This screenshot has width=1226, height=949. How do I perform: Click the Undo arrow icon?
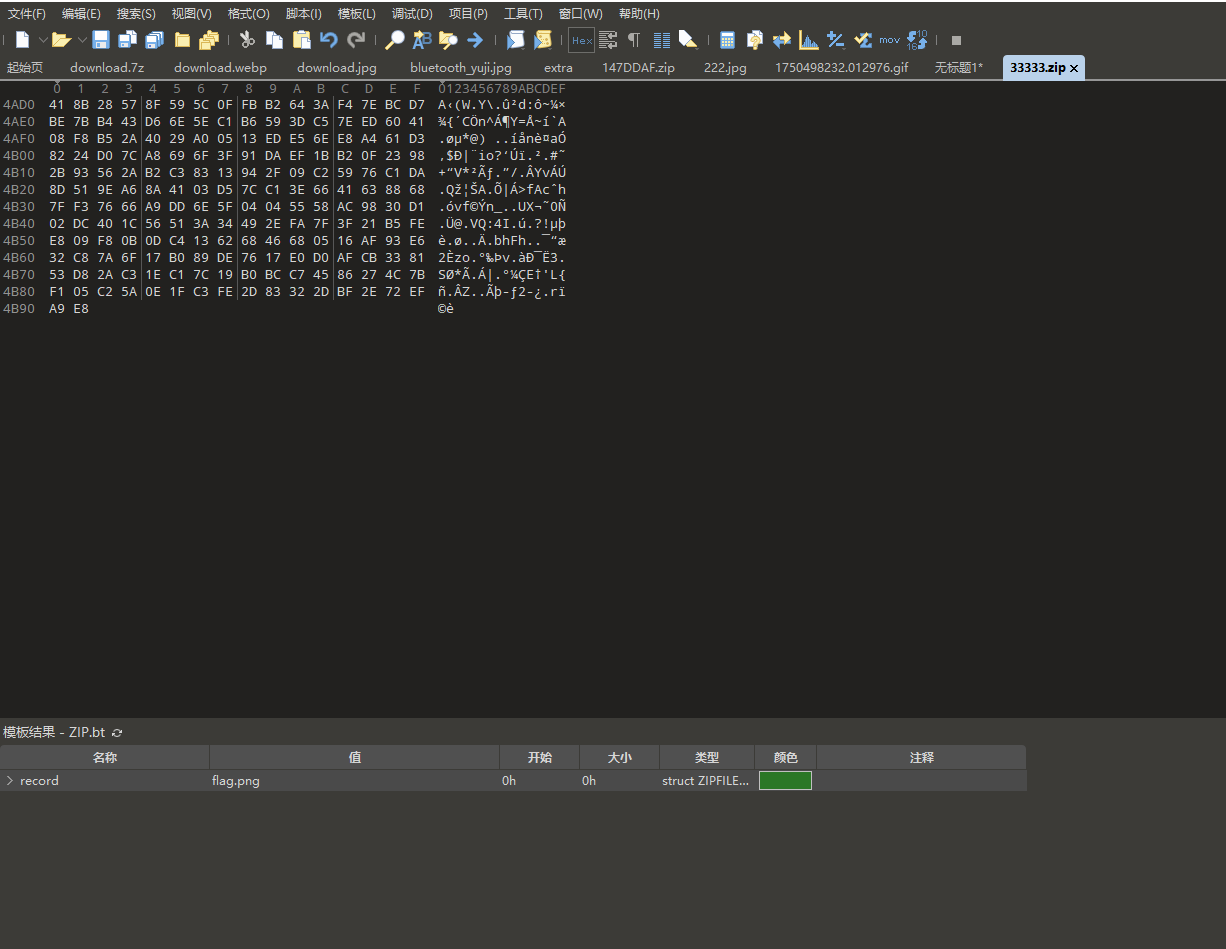point(329,40)
